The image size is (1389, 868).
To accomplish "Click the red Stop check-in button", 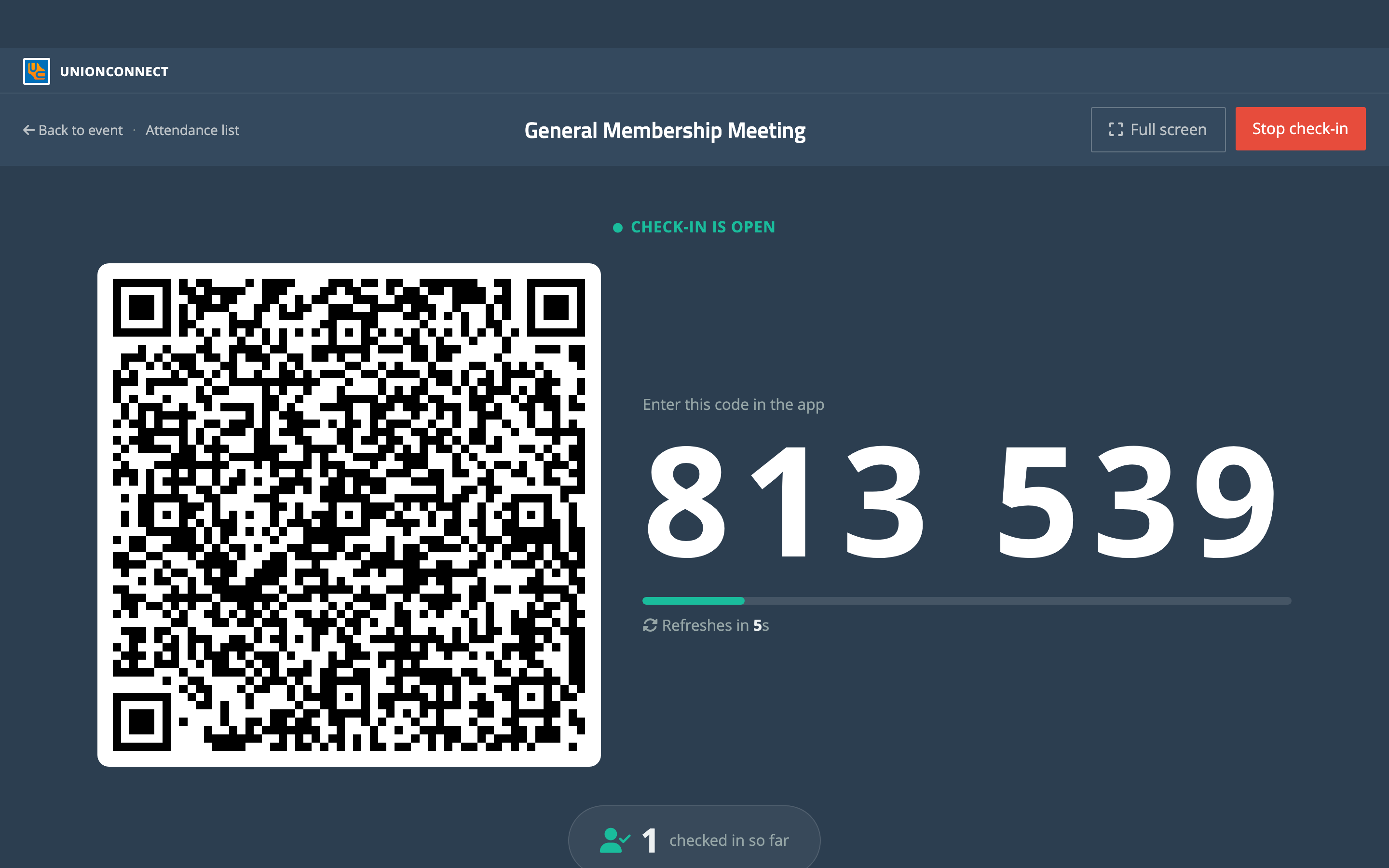I will (x=1300, y=129).
